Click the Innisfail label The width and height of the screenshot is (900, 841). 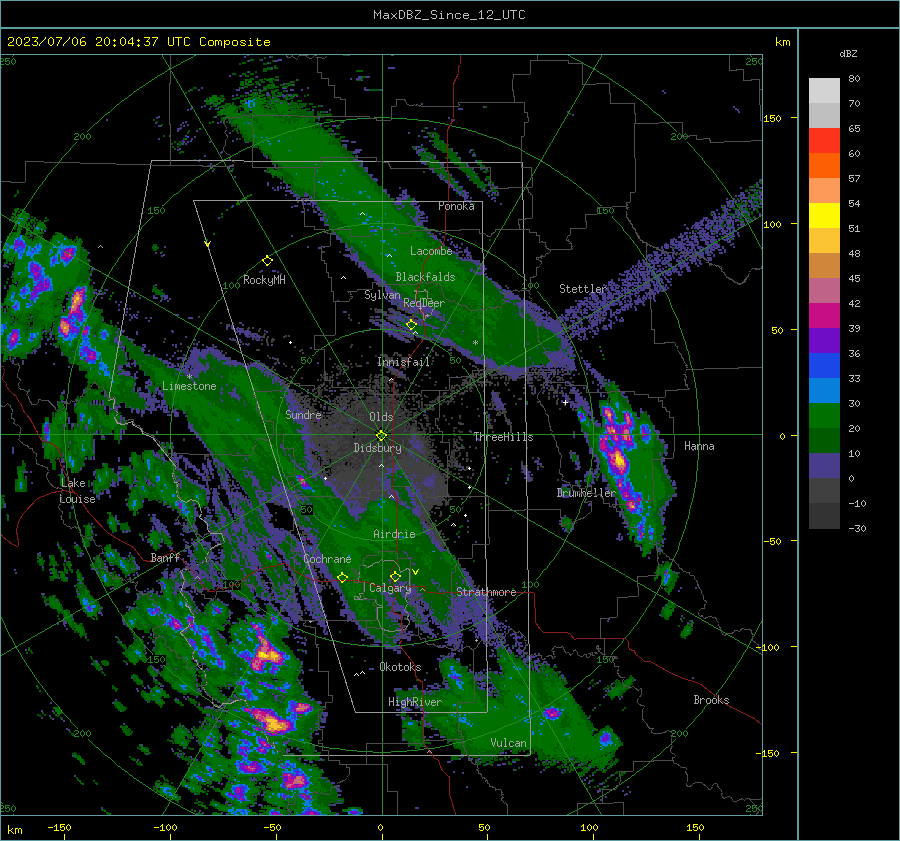point(404,362)
